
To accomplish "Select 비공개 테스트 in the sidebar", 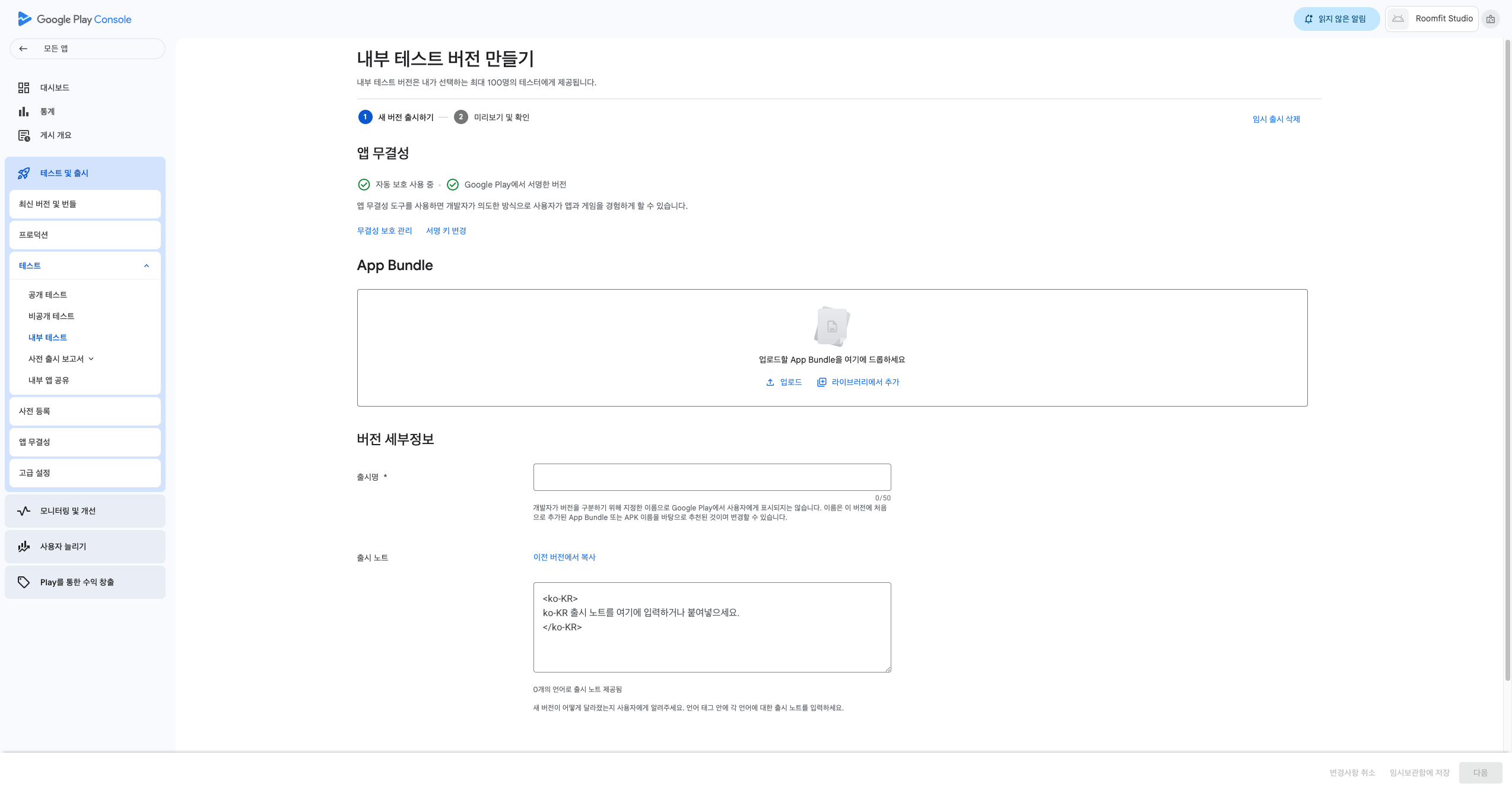I will [x=51, y=316].
